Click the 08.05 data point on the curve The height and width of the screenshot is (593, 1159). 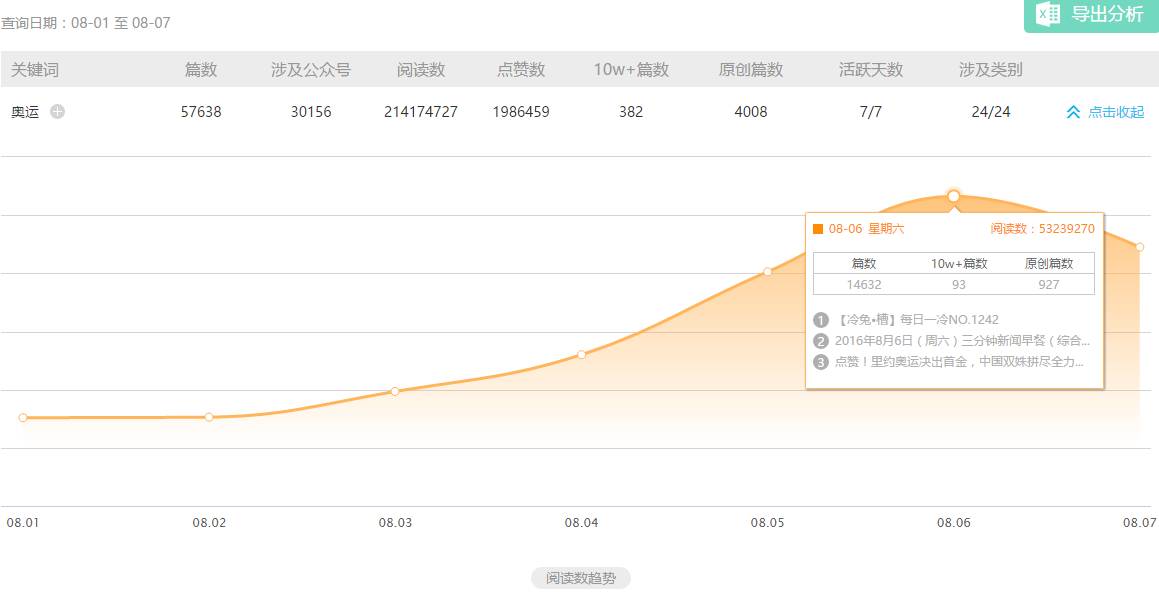click(x=767, y=271)
